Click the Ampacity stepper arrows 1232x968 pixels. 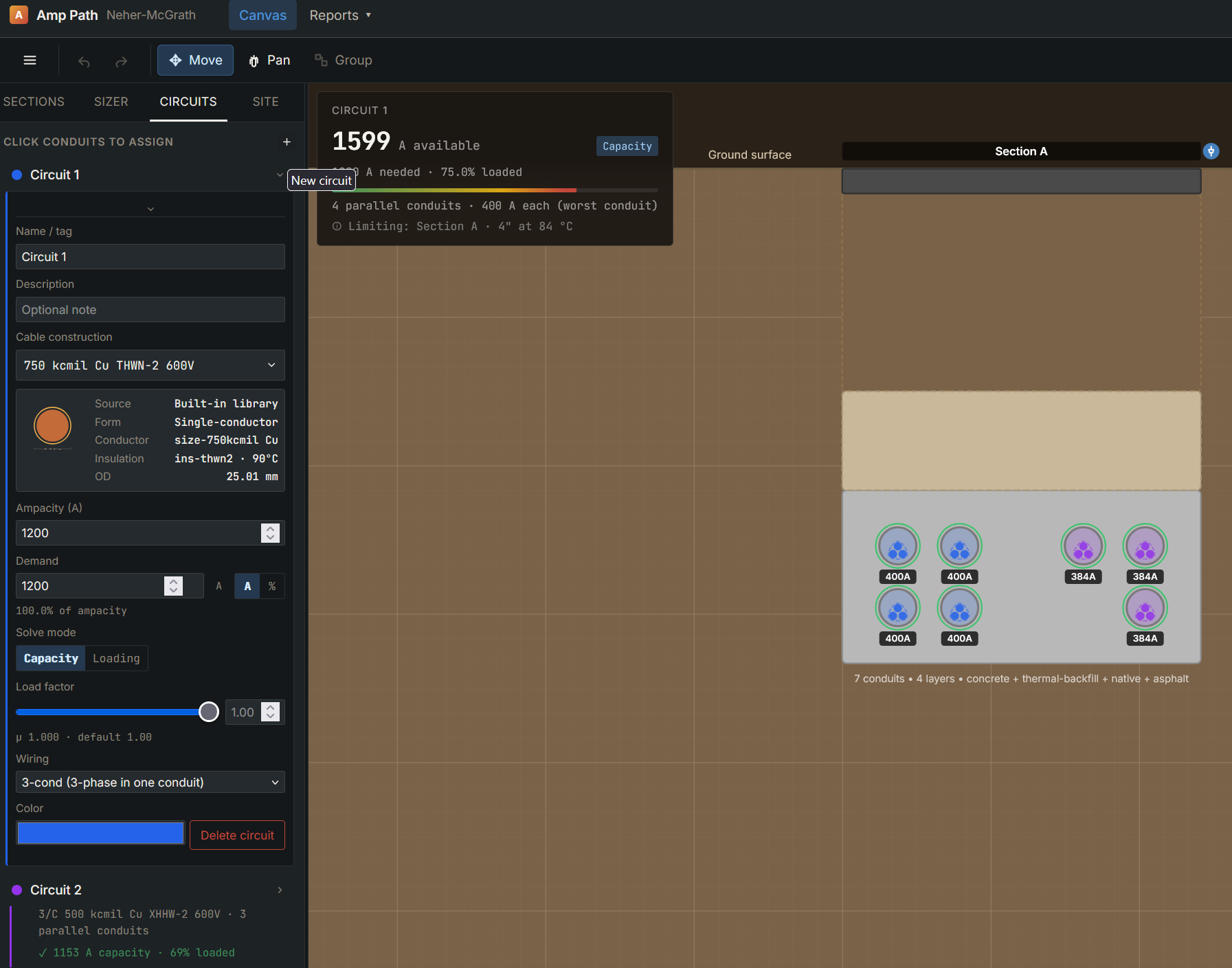coord(270,533)
